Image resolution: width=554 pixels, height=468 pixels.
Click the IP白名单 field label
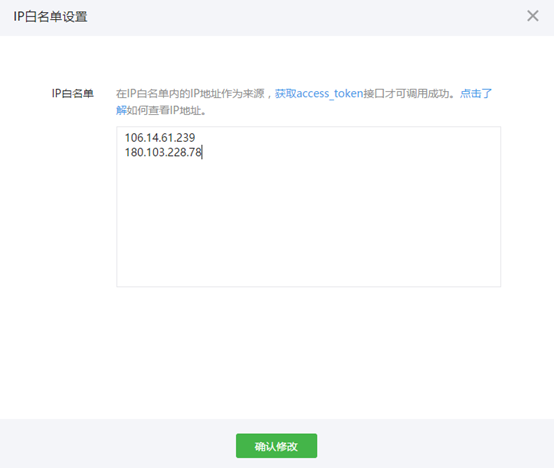coord(72,93)
